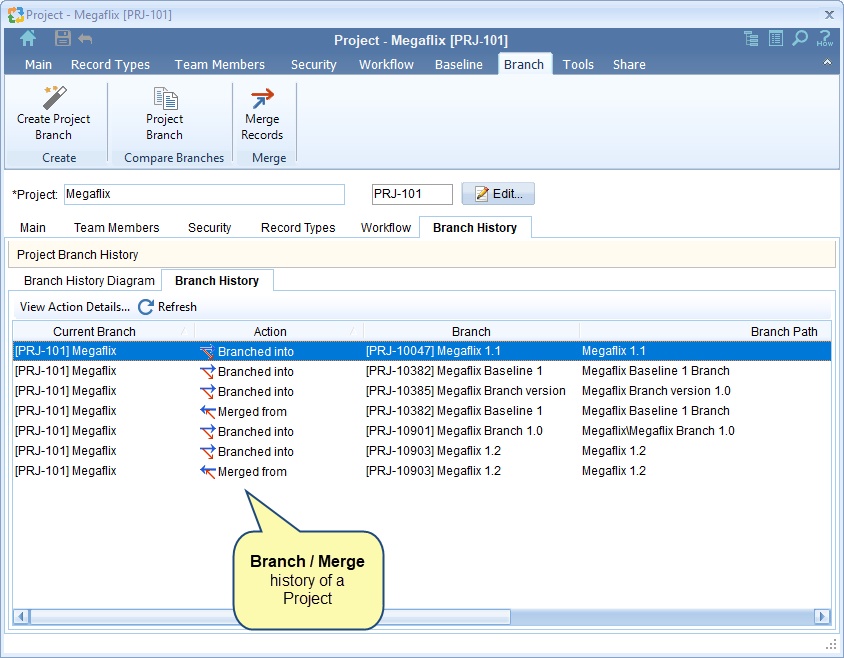Select Merged from [PRJ-10382] Megaflix Baseline 1

[422, 411]
